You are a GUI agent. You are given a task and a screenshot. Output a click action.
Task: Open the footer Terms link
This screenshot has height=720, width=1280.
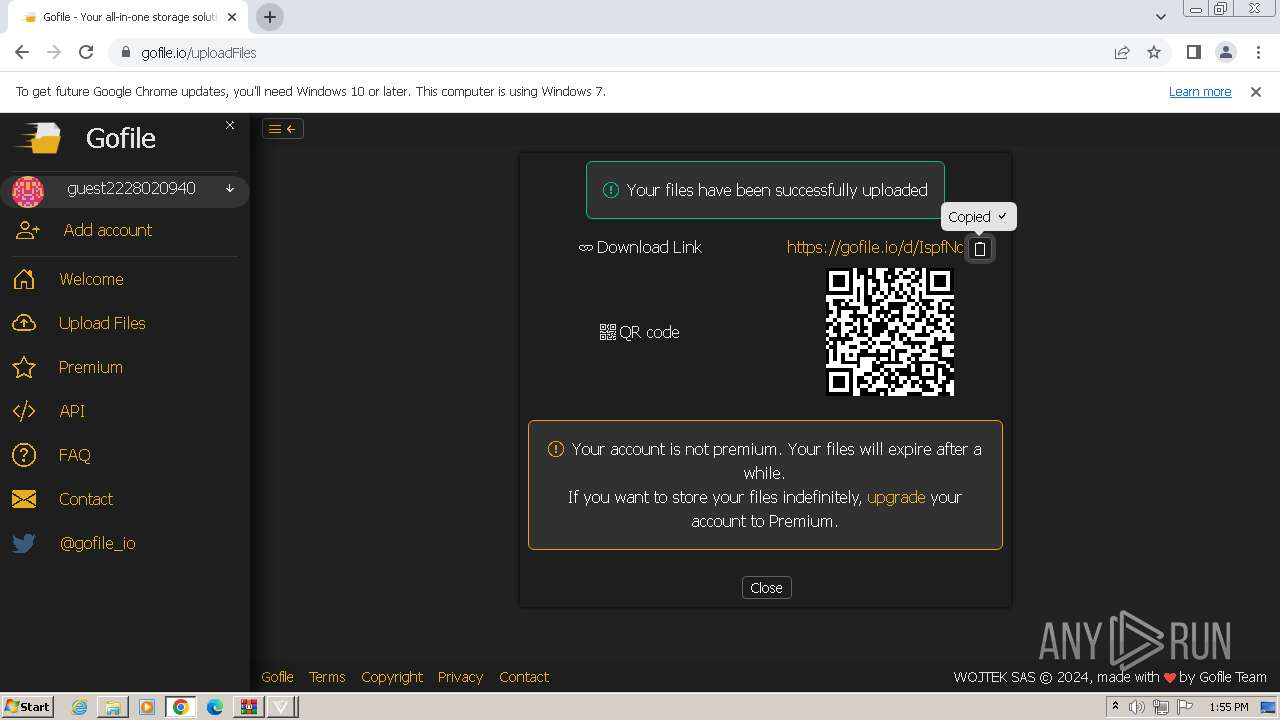327,677
